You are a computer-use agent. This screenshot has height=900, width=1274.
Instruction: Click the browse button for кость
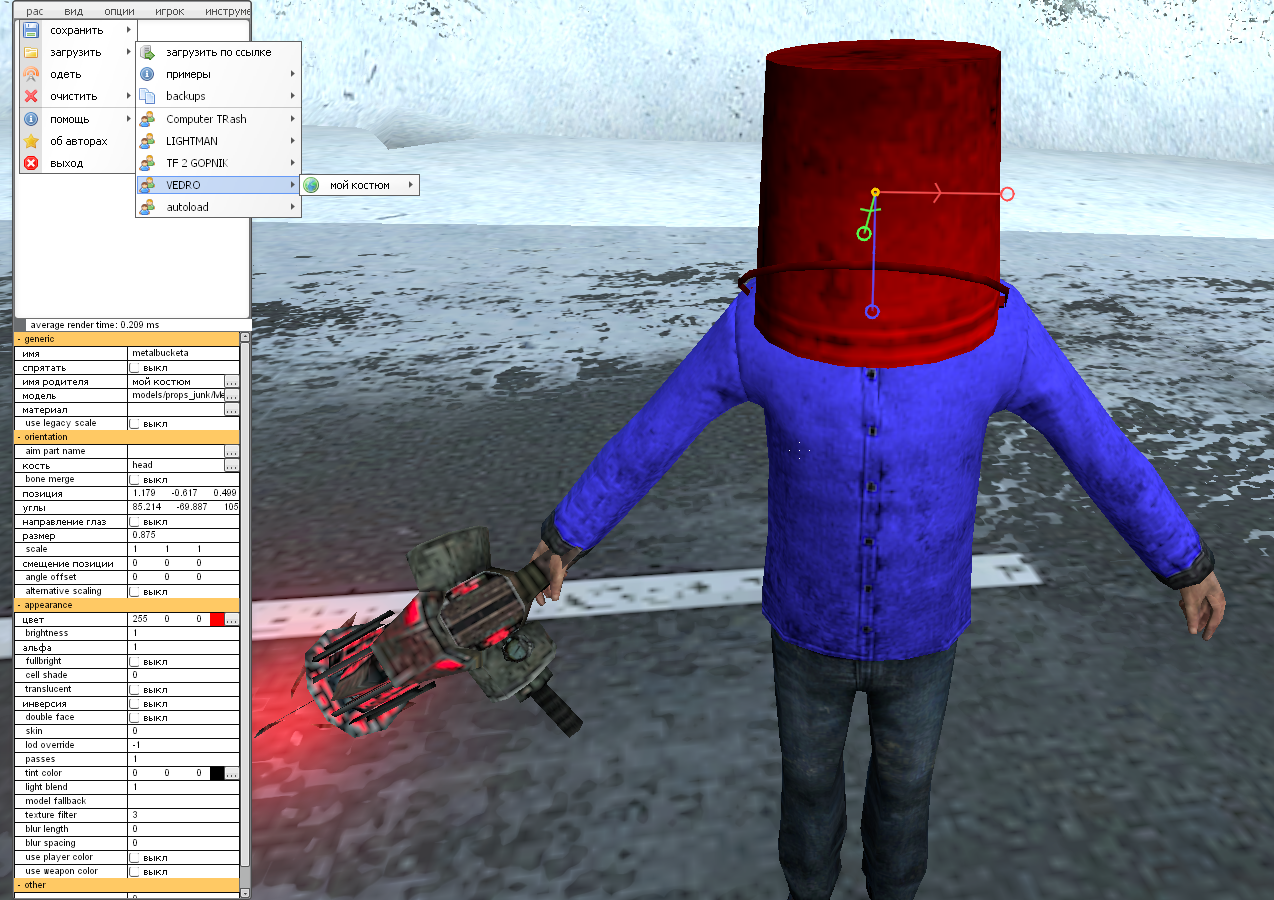(x=232, y=466)
